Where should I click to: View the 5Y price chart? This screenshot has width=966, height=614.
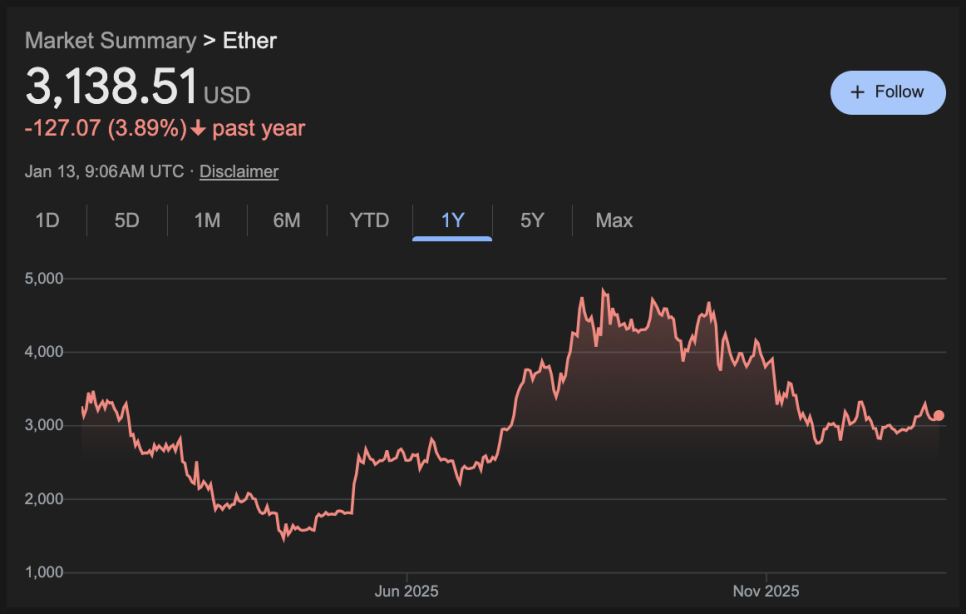tap(532, 220)
